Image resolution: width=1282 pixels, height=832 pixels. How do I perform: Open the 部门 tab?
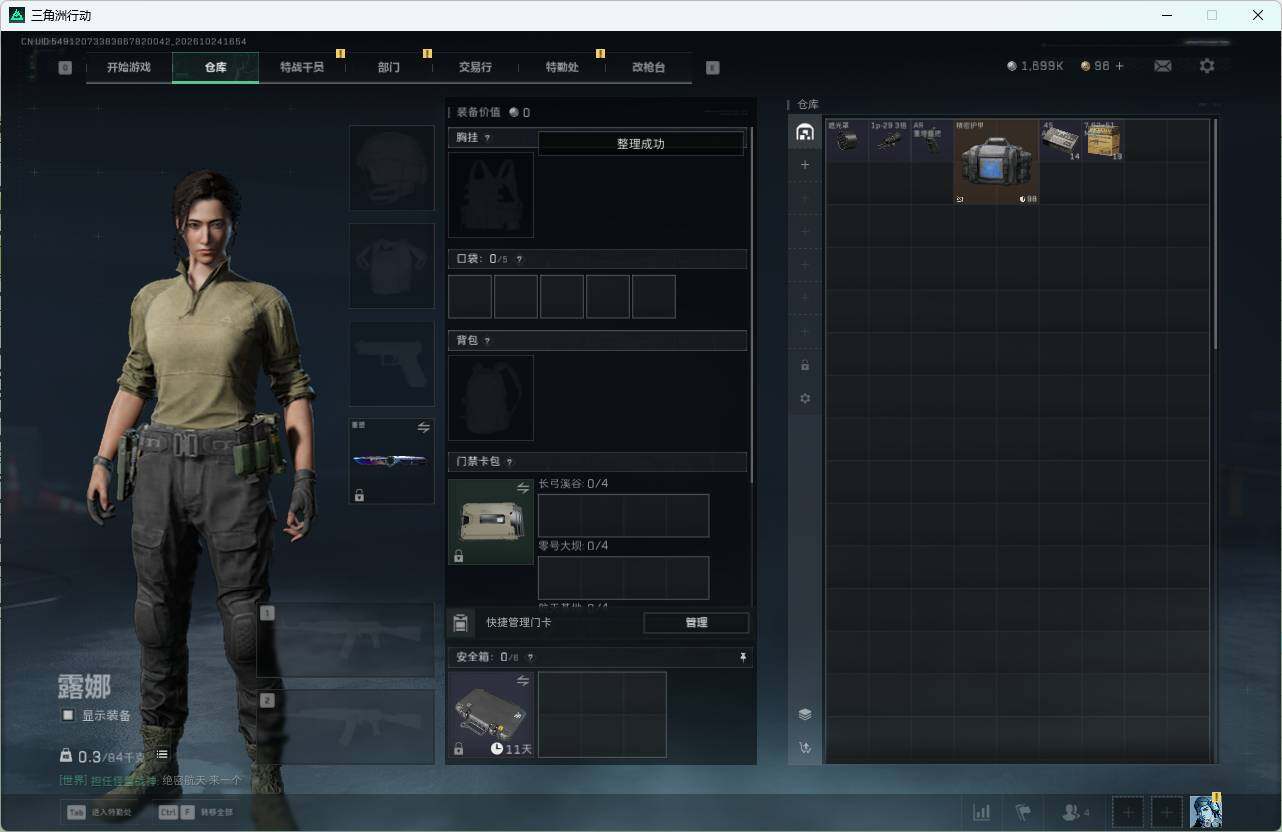[x=389, y=67]
